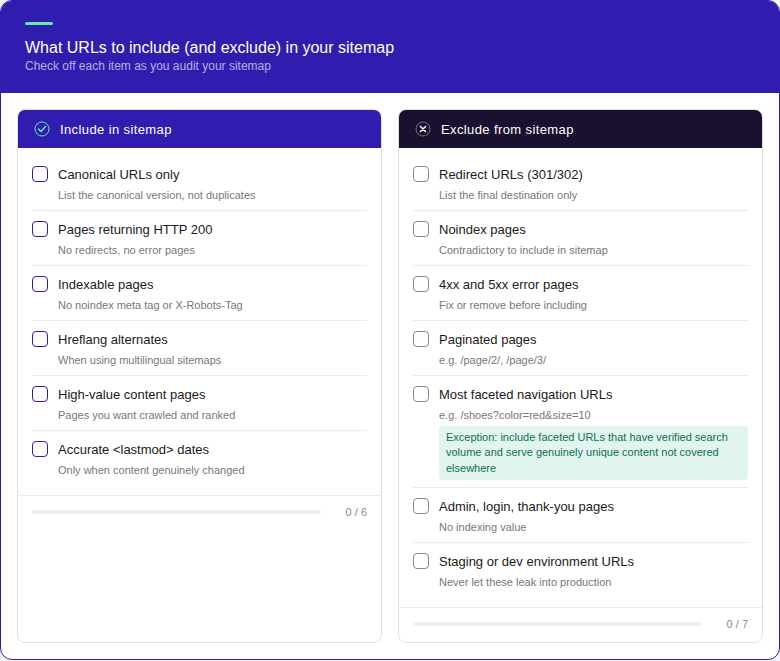Click the Include in sitemap progress bar
The height and width of the screenshot is (661, 780).
click(x=176, y=512)
